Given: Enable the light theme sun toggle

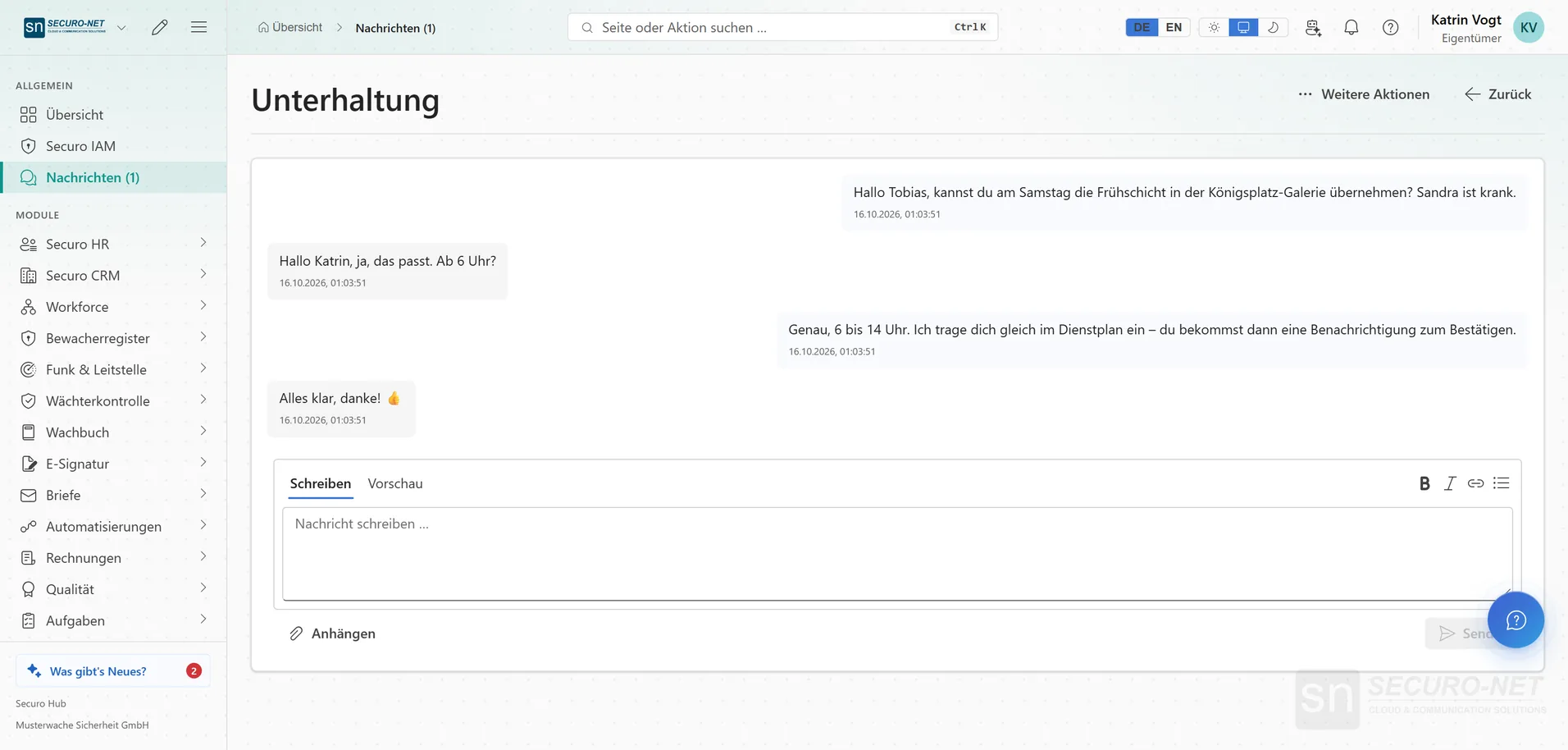Looking at the screenshot, I should (x=1214, y=27).
